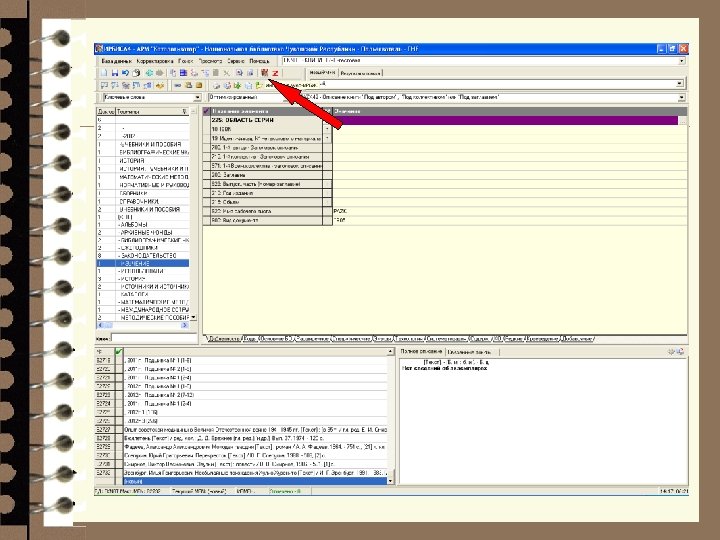Select the highlighted "ИЗУЧЕНИЕ" keyword row
Screen dimensions: 720x540
[x=143, y=264]
